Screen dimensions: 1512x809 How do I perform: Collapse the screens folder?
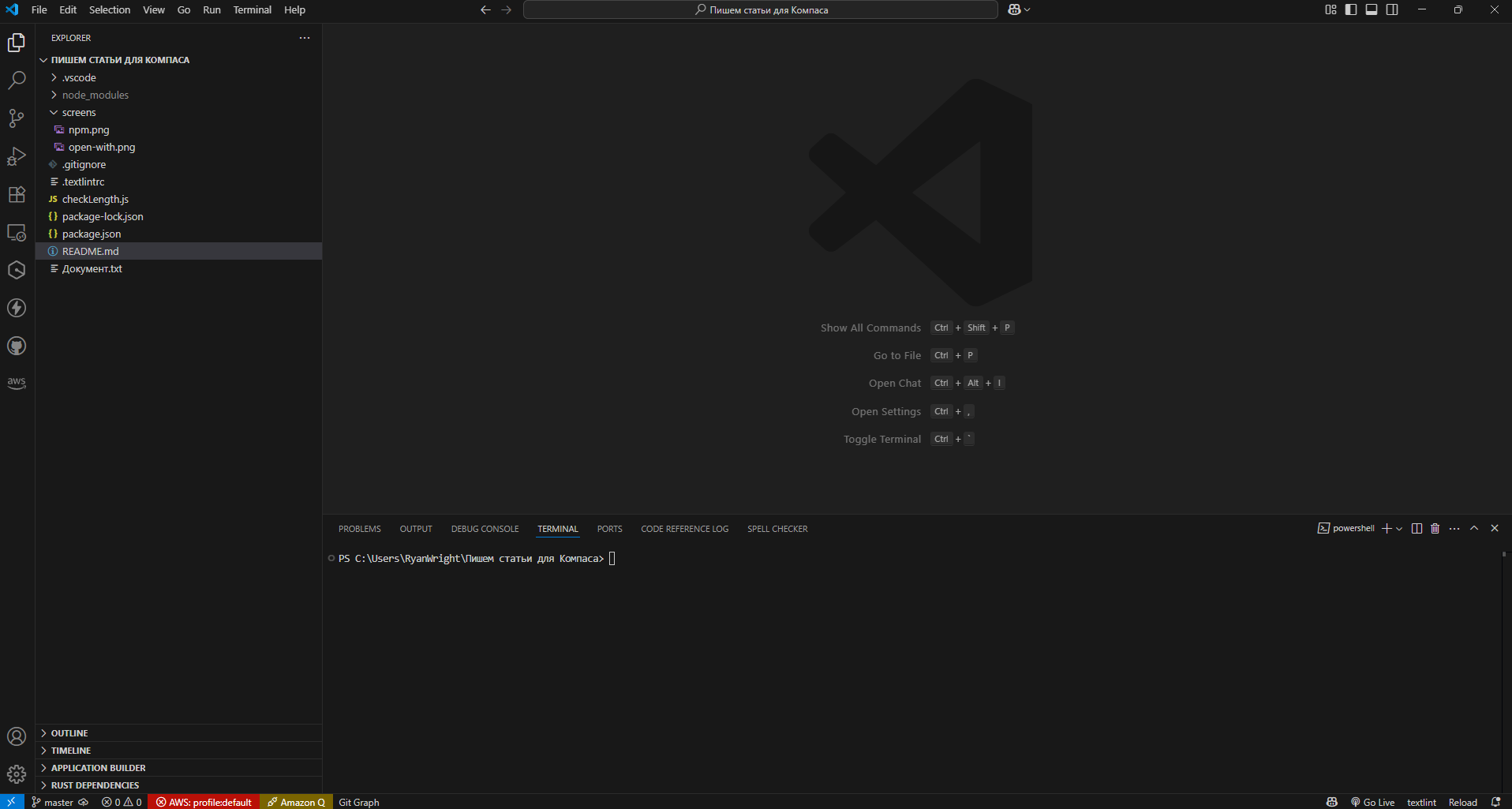click(x=54, y=112)
